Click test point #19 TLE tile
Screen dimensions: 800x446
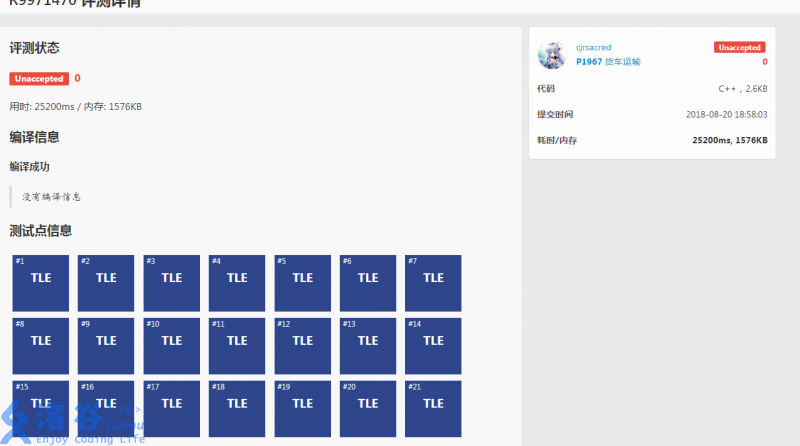coord(303,408)
